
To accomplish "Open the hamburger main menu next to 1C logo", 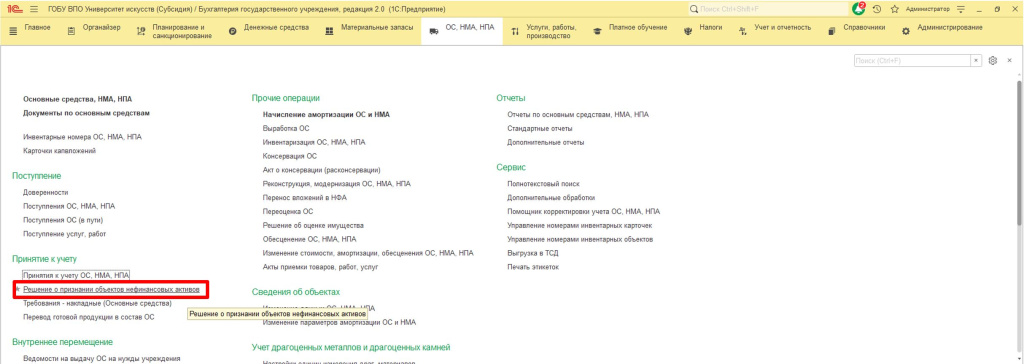I will [34, 10].
